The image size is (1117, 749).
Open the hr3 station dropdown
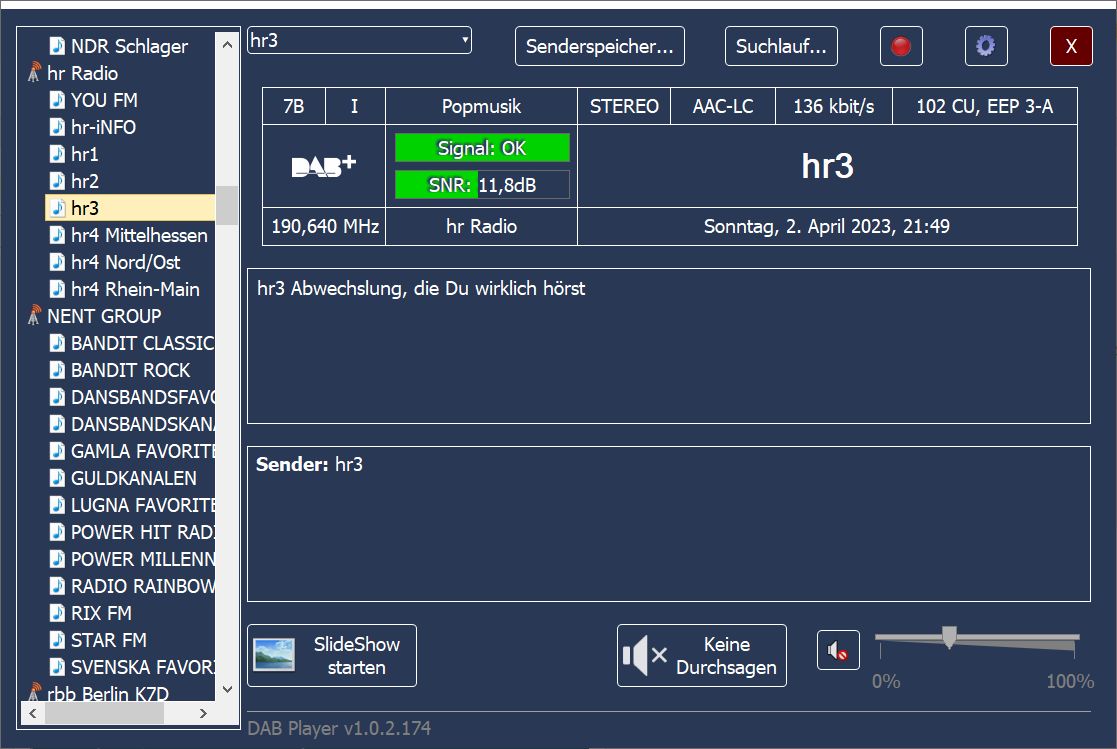(x=465, y=41)
